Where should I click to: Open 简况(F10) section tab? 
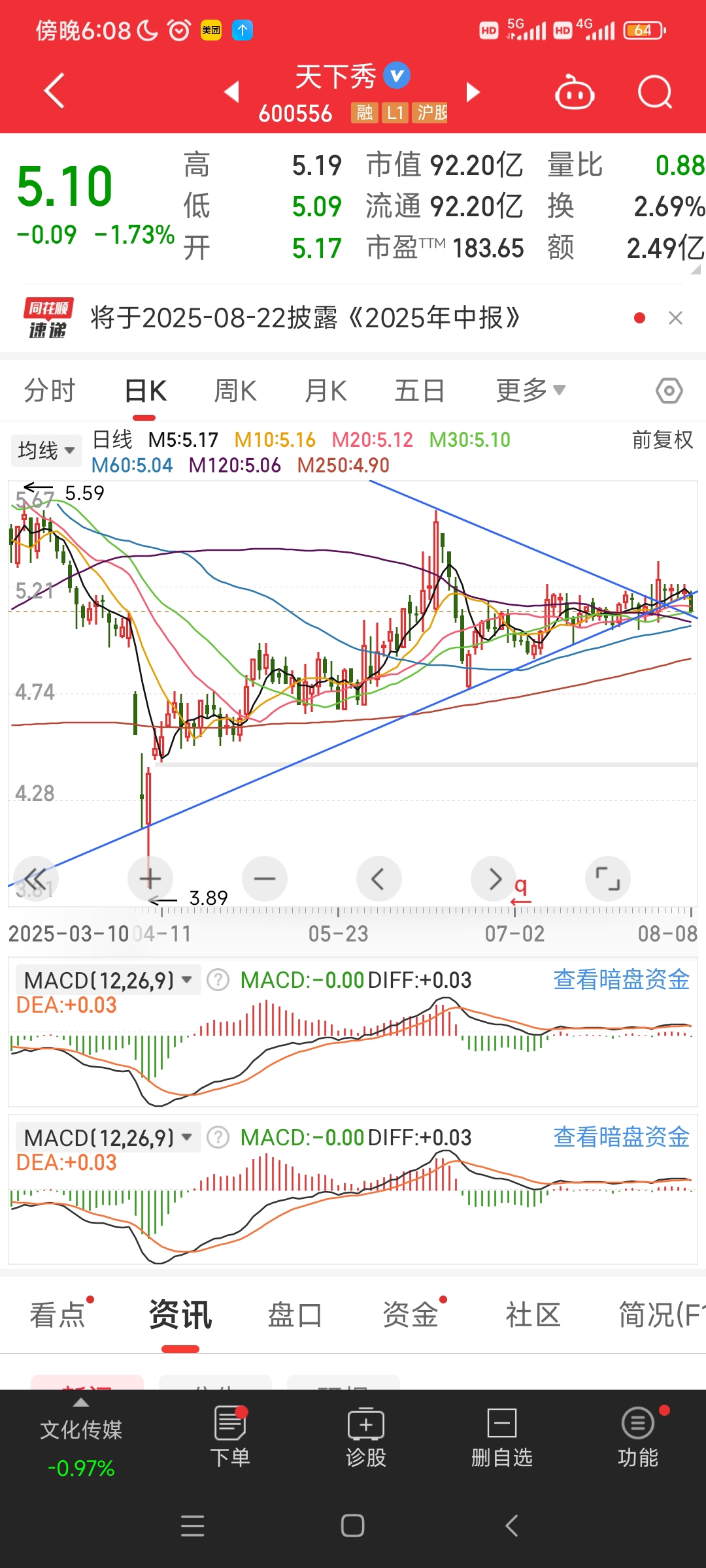pos(662,1315)
